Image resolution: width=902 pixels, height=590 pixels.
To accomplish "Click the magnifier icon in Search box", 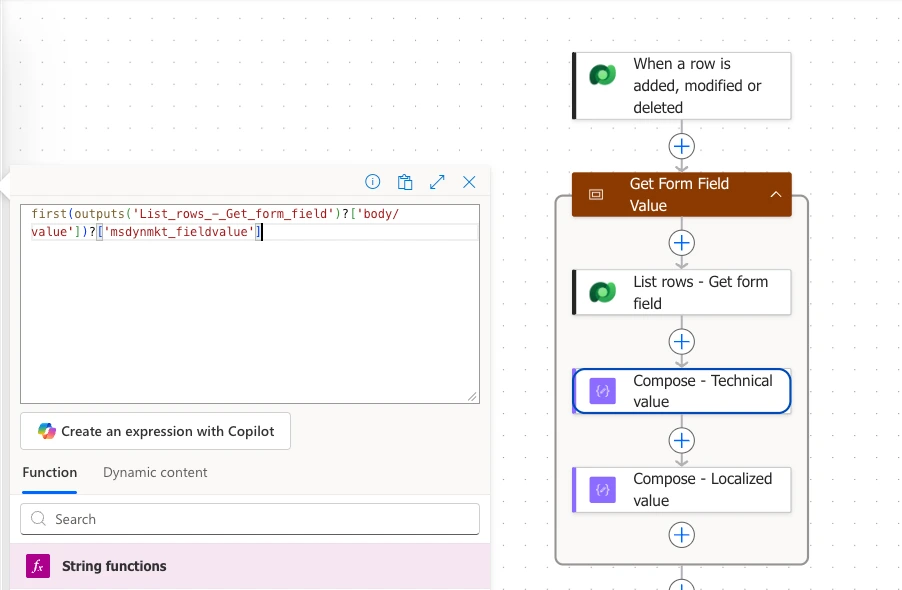I will pos(39,519).
